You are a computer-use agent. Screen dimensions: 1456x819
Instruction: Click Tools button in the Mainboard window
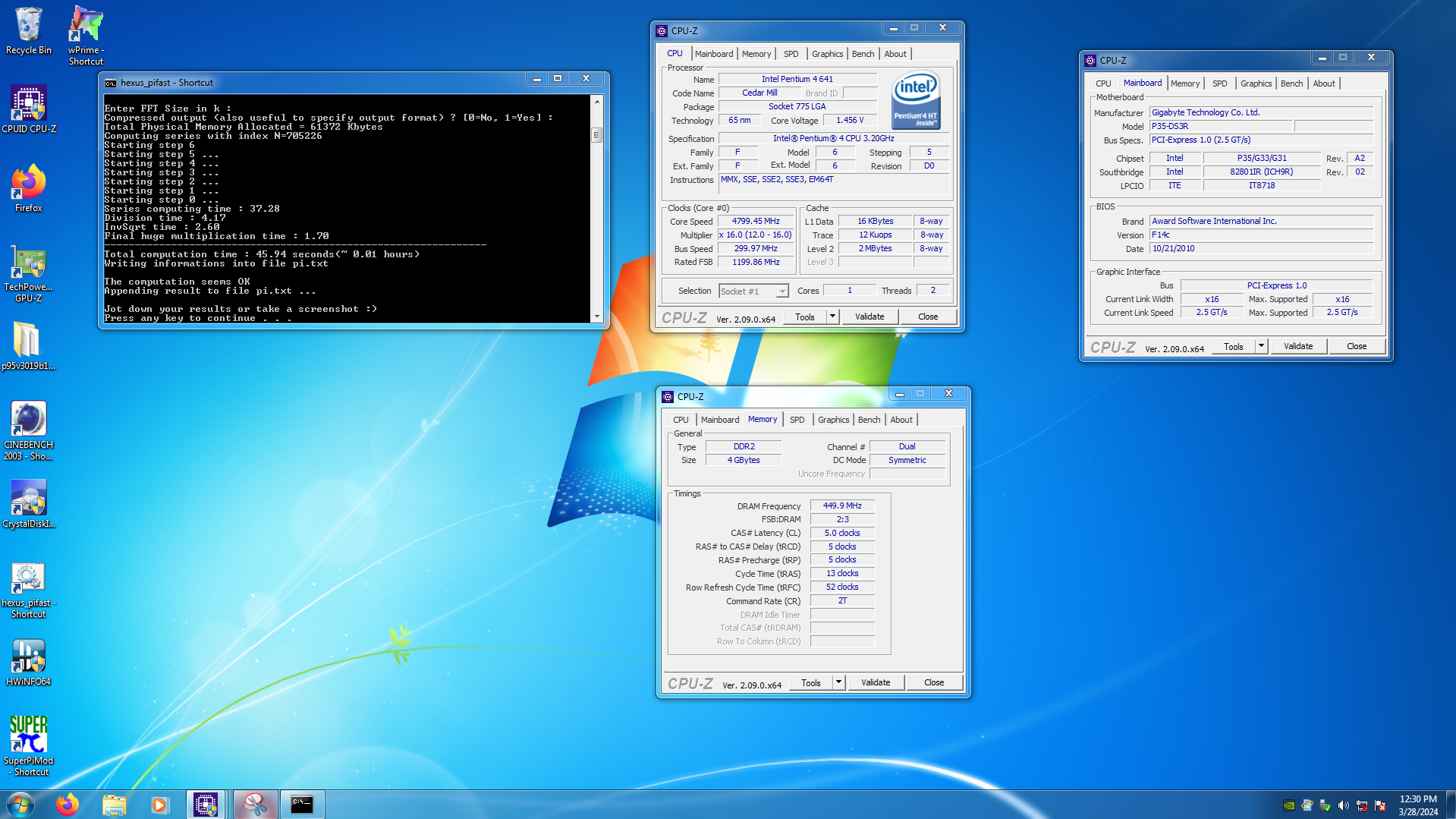[1234, 346]
